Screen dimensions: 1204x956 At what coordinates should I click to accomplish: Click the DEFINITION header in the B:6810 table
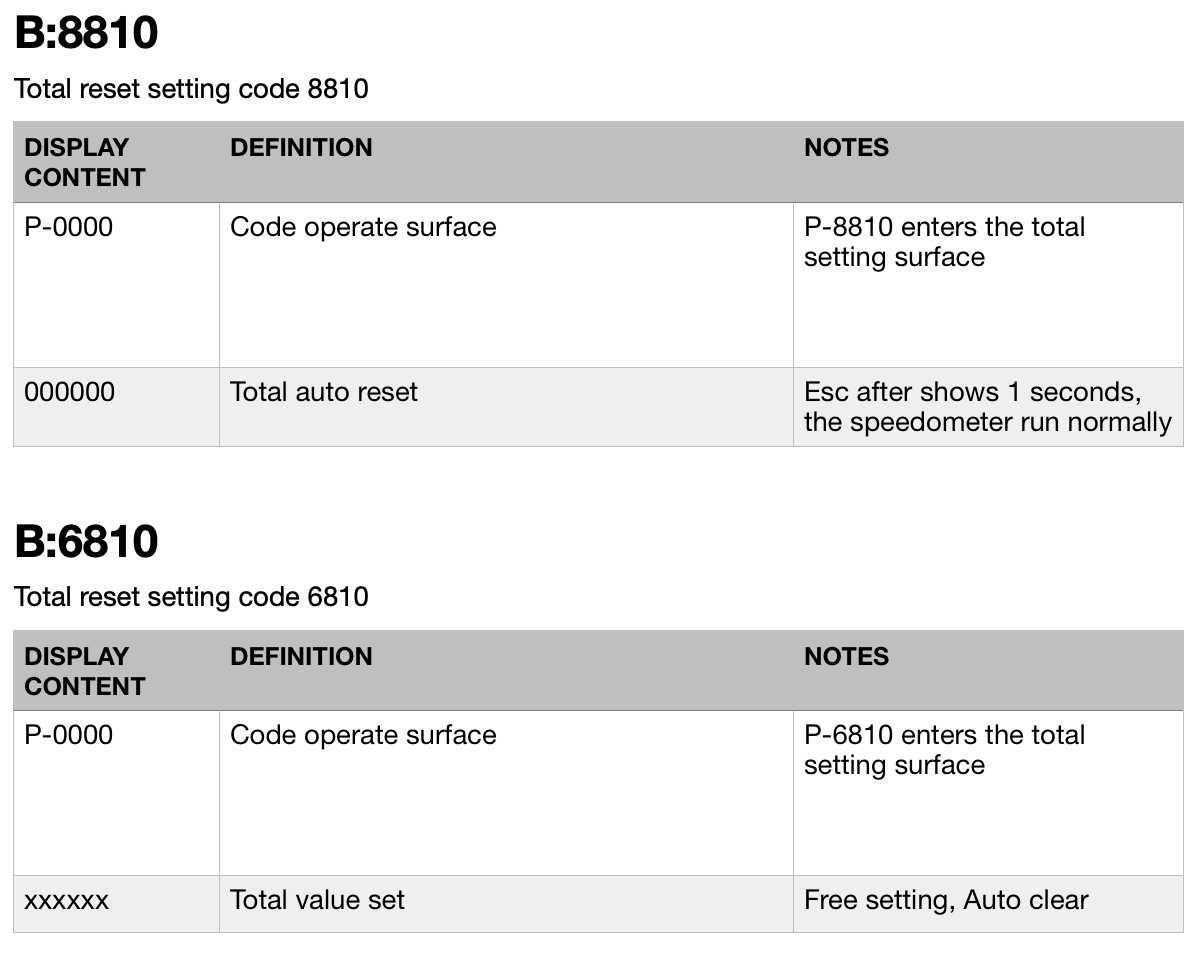coord(301,656)
